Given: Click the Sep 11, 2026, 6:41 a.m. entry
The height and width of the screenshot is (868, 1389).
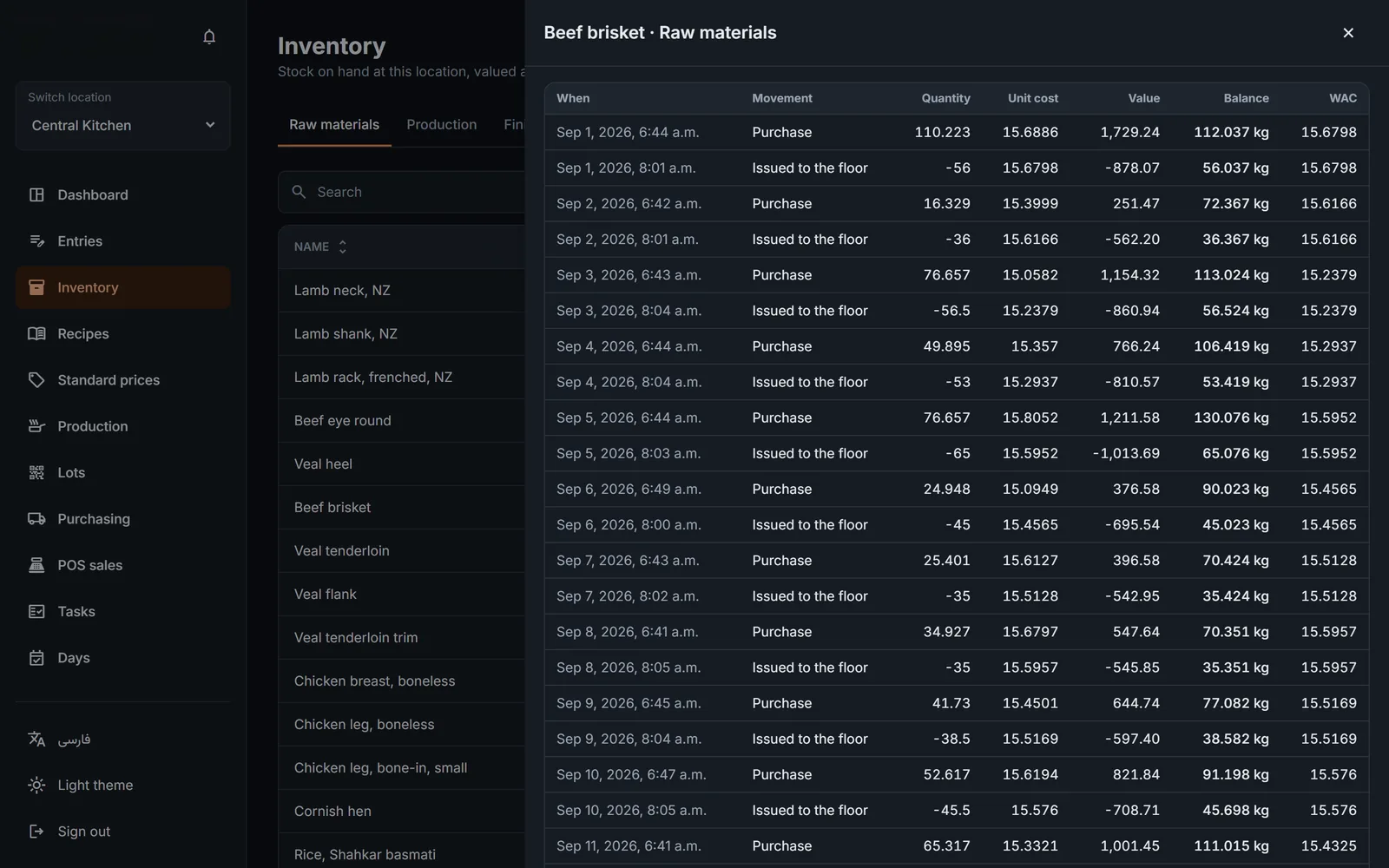Looking at the screenshot, I should [x=629, y=845].
